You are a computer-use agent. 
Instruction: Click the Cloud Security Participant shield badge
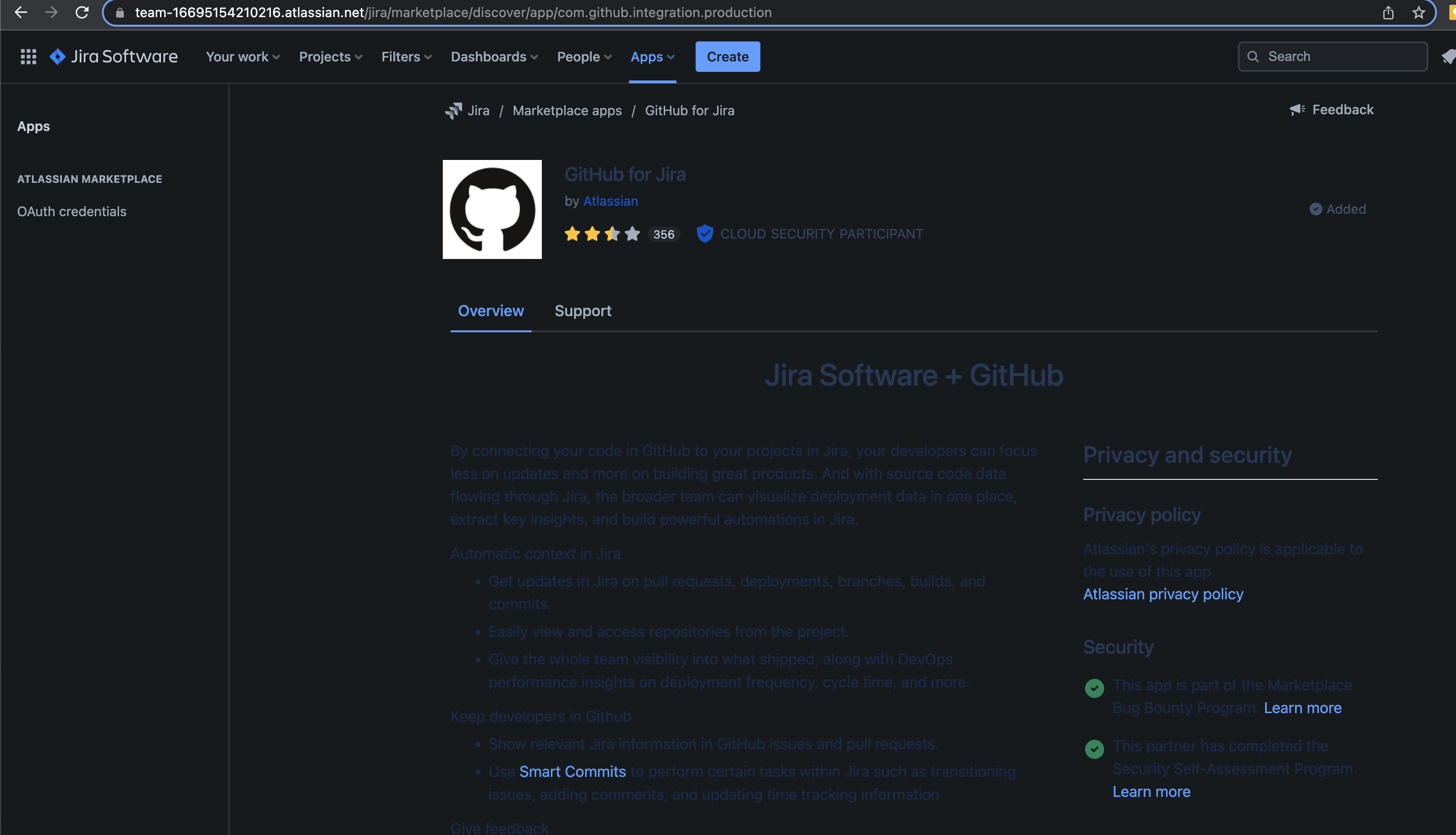705,233
